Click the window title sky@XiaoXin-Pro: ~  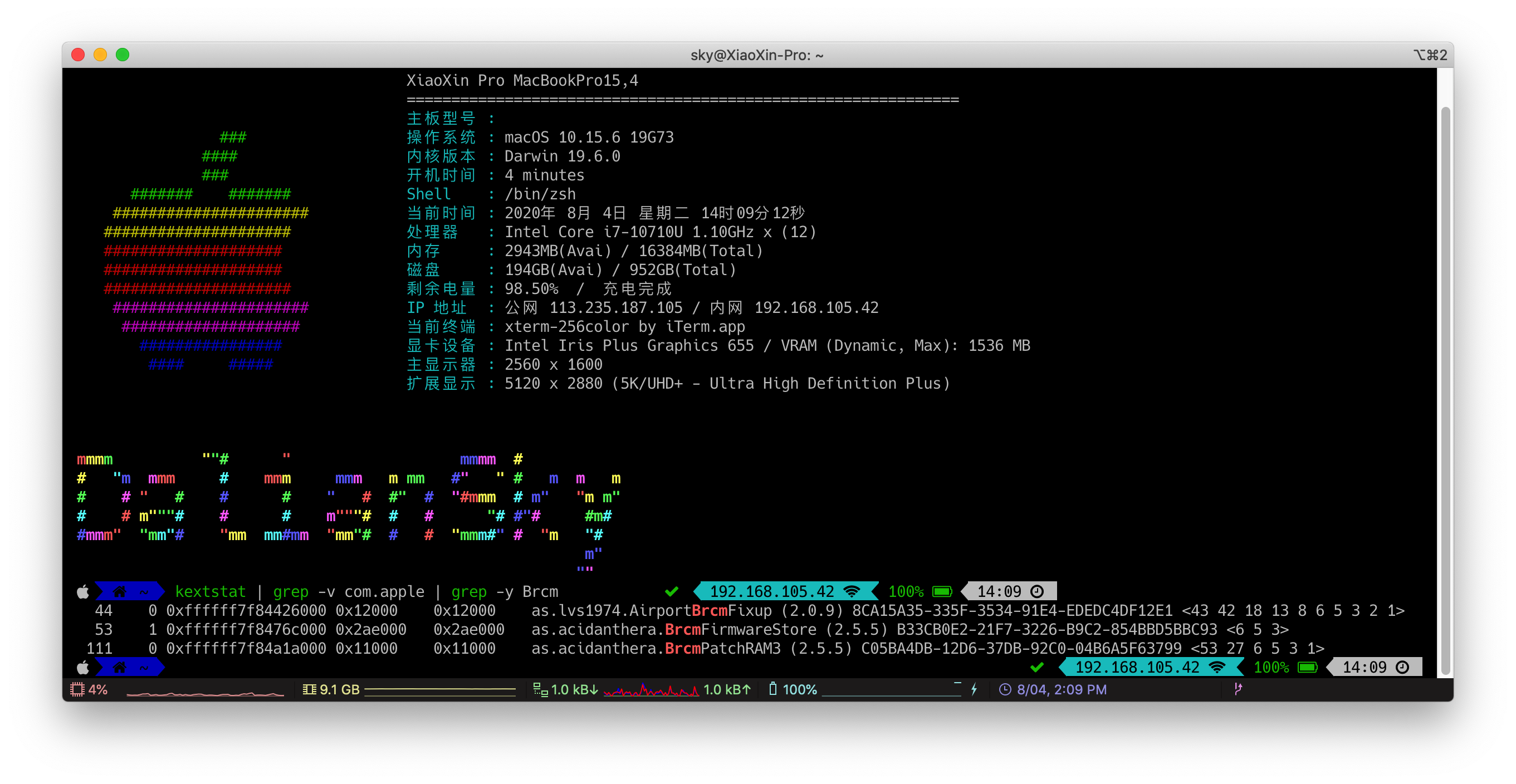click(x=757, y=55)
